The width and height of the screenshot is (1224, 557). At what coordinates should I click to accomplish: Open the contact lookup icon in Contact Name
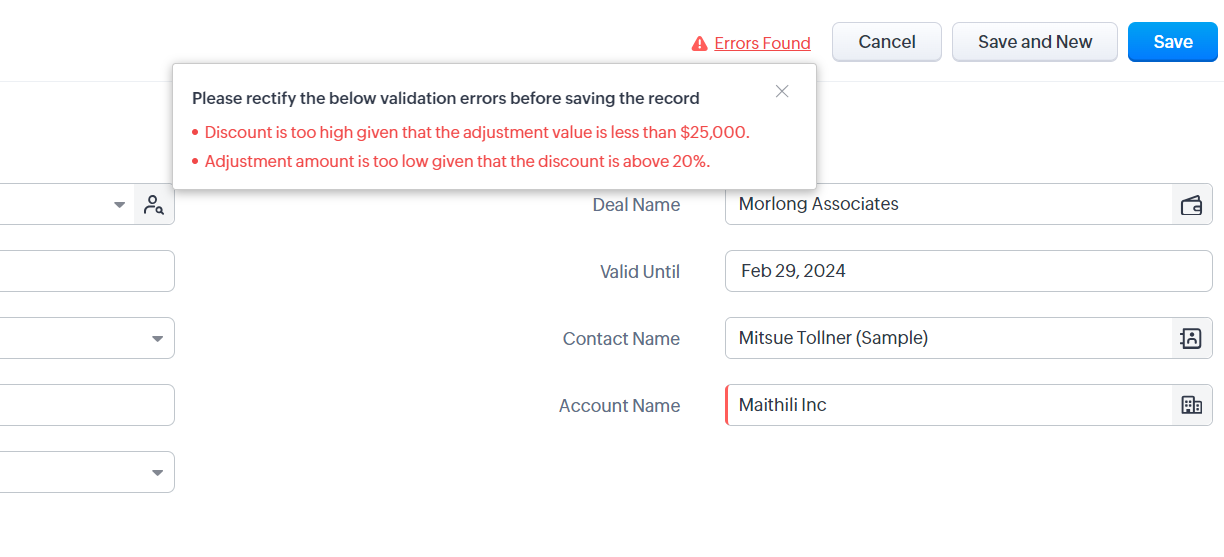1191,339
